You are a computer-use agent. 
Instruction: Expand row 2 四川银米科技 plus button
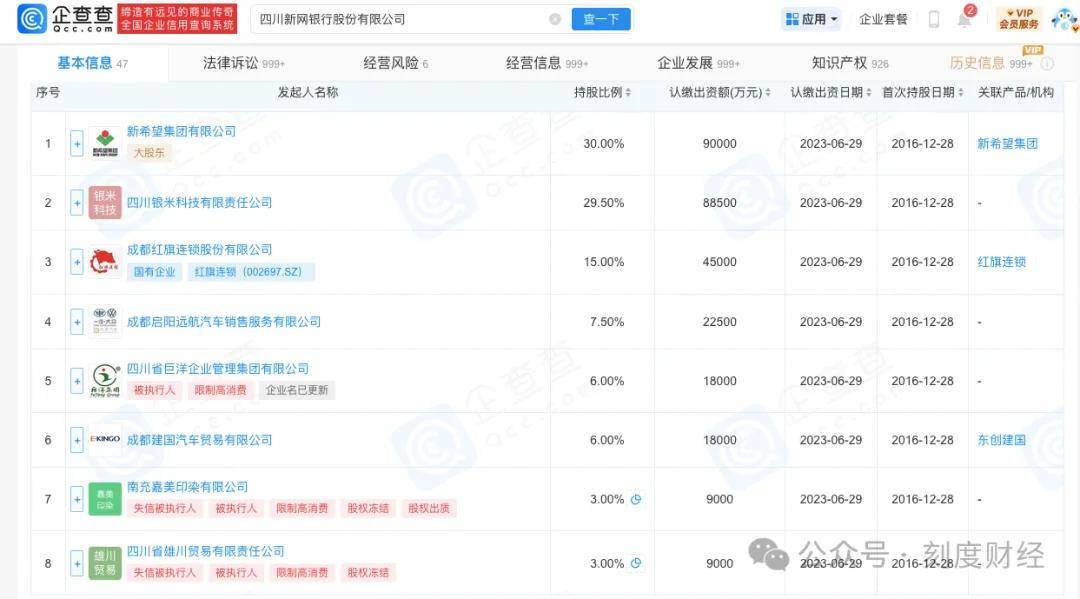click(76, 202)
